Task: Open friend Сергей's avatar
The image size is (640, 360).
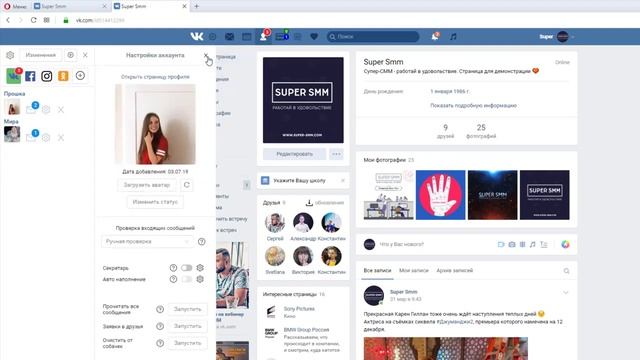Action: [275, 223]
